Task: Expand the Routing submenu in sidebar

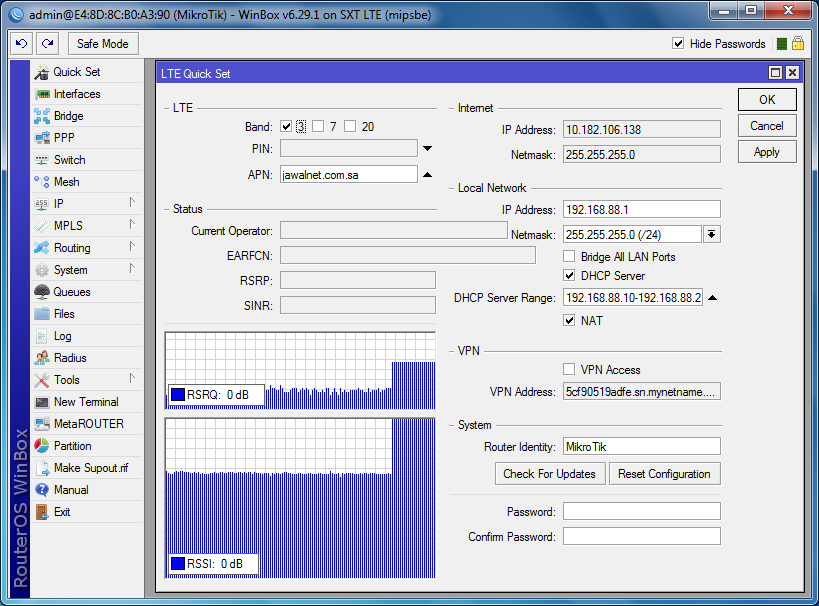Action: [131, 247]
